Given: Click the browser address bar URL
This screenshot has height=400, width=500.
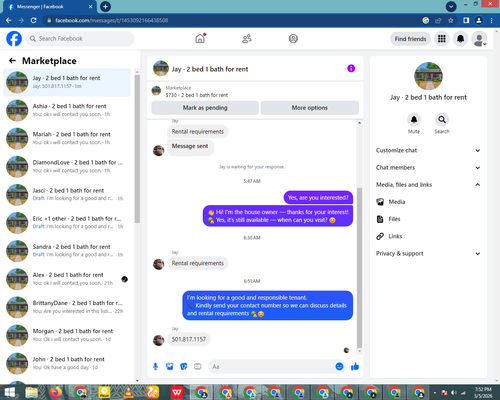Looking at the screenshot, I should click(x=112, y=20).
